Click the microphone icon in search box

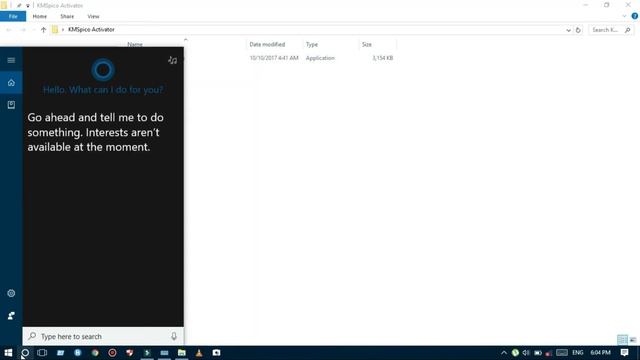tap(174, 336)
